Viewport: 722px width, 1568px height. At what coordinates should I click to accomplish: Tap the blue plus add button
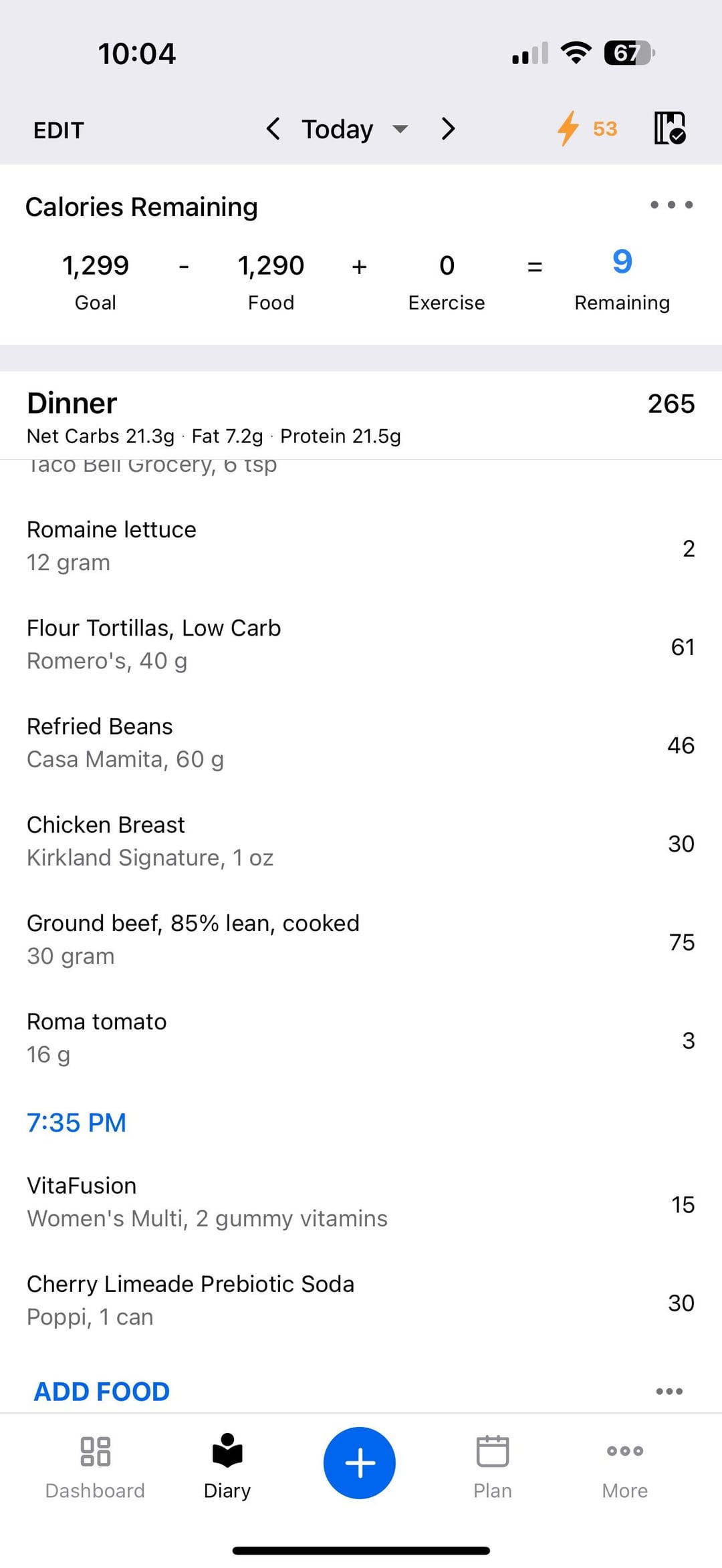click(360, 1462)
